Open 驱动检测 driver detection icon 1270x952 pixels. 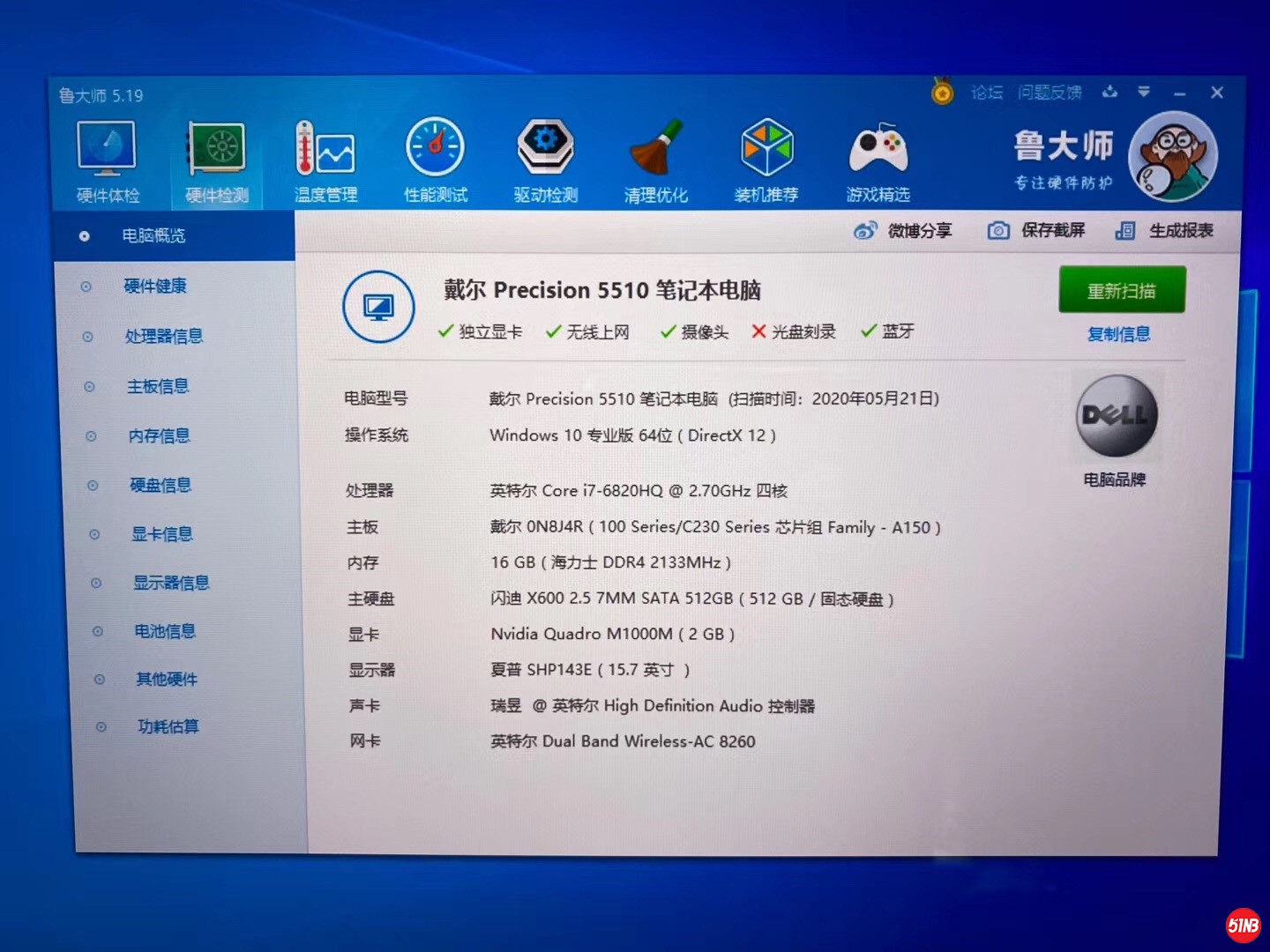pyautogui.click(x=545, y=159)
